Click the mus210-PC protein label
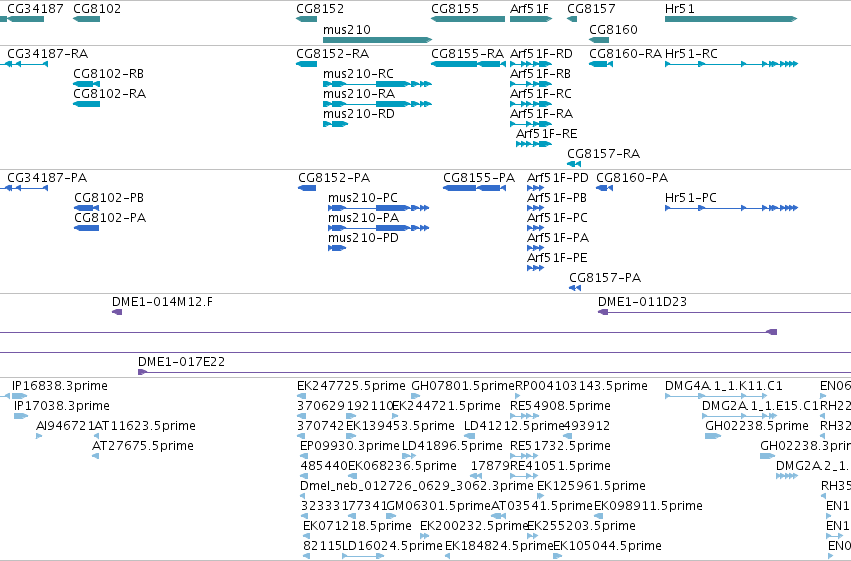The height and width of the screenshot is (561, 851). point(363,198)
